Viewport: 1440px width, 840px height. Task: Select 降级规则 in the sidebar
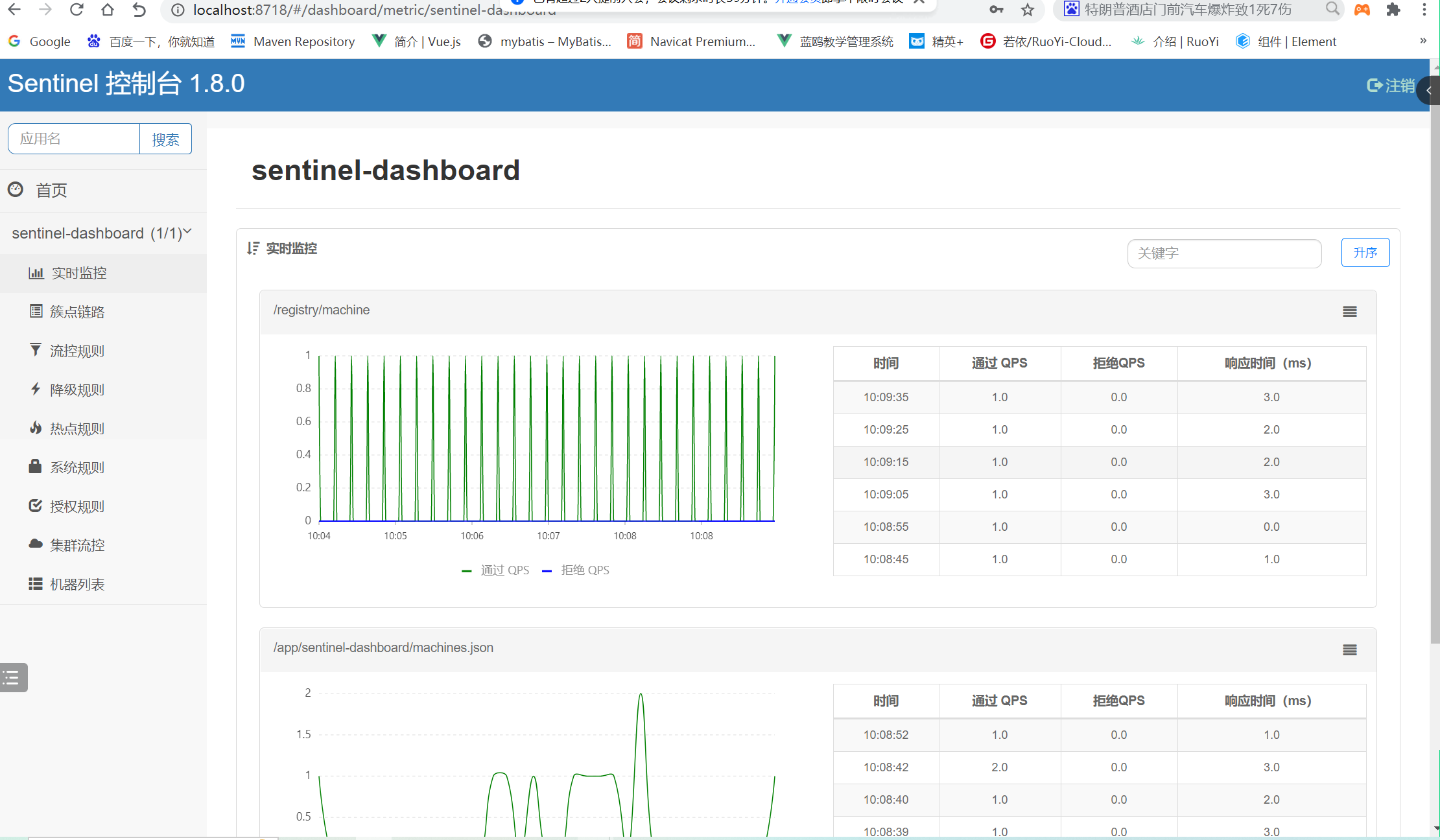pyautogui.click(x=103, y=390)
